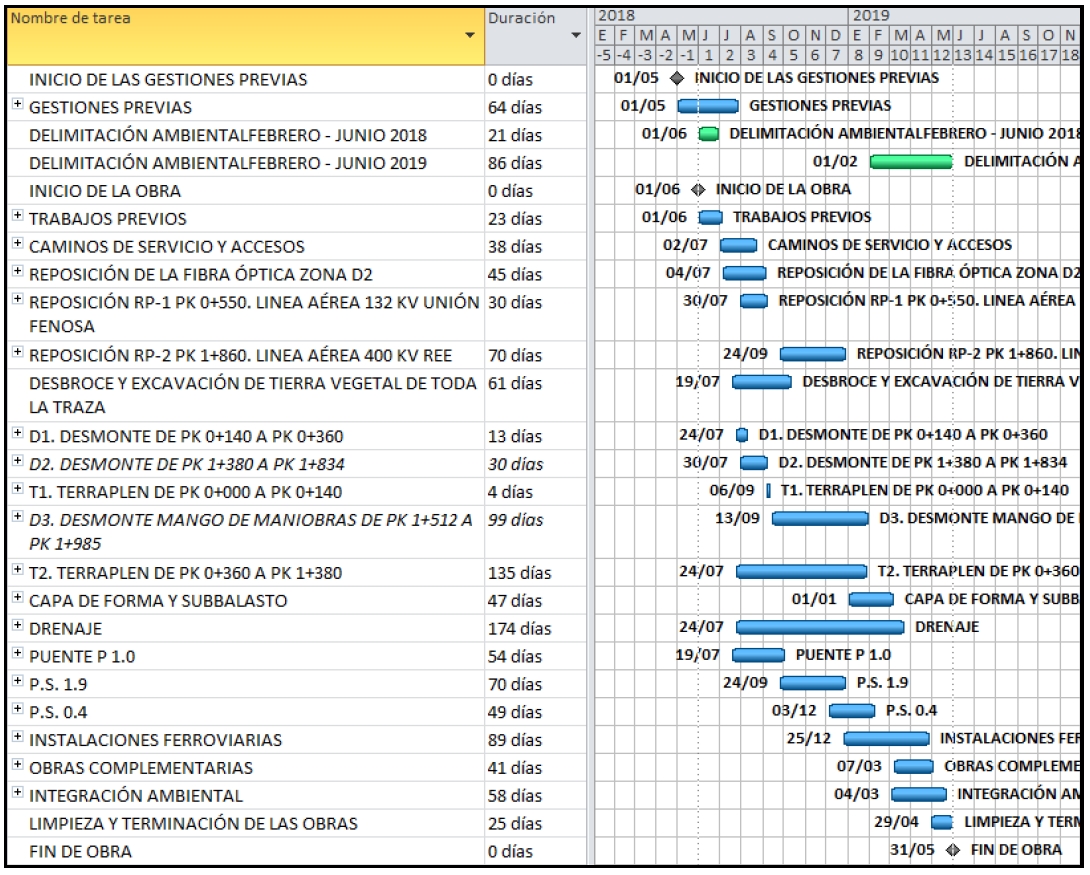Click the 64 días duration cell
Screen dimensions: 1090x875
536,107
